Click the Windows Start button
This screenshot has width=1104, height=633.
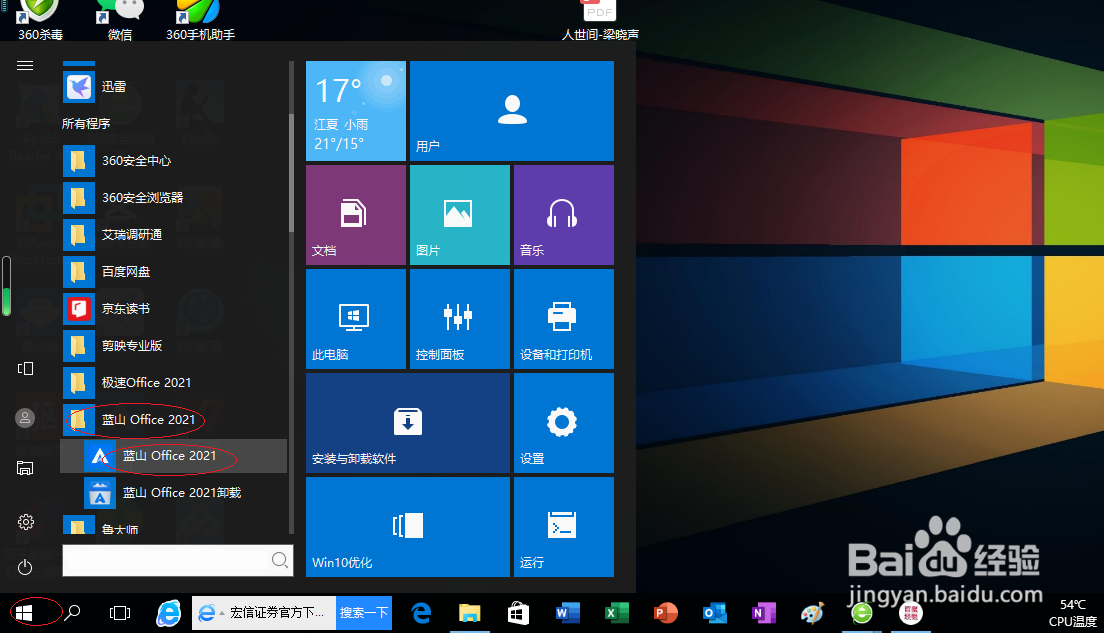[24, 613]
